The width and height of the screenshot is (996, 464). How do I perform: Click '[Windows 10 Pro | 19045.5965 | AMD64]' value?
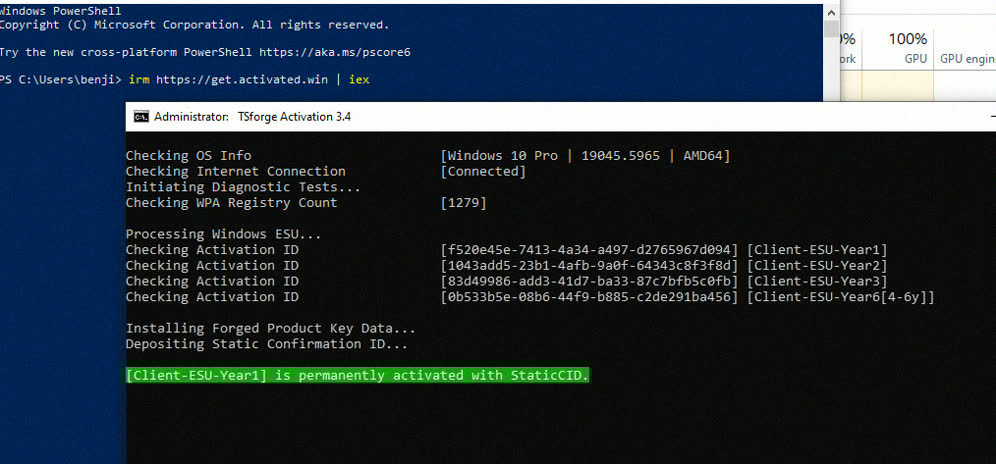click(585, 156)
